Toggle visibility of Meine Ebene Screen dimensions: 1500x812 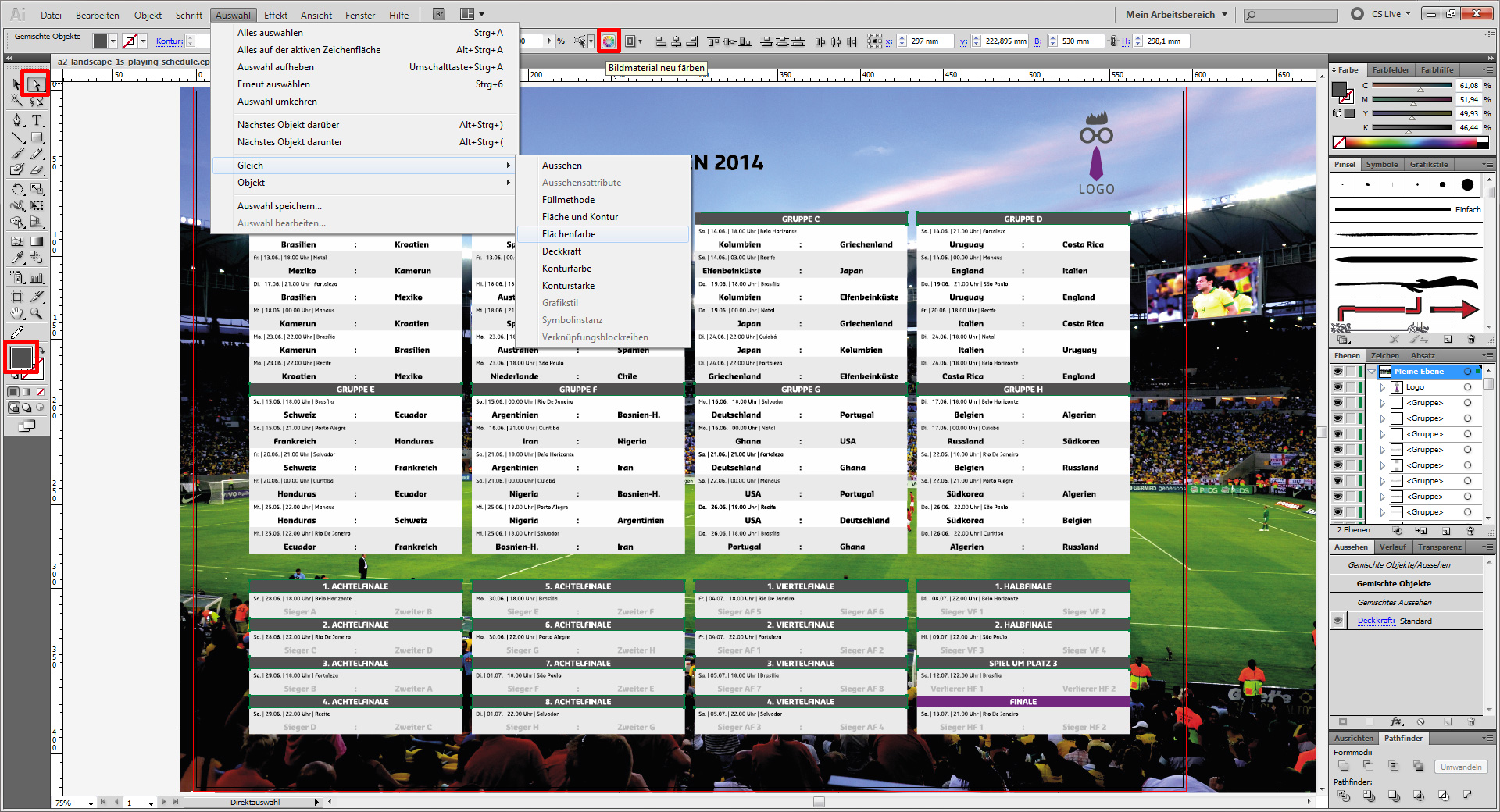click(x=1337, y=371)
